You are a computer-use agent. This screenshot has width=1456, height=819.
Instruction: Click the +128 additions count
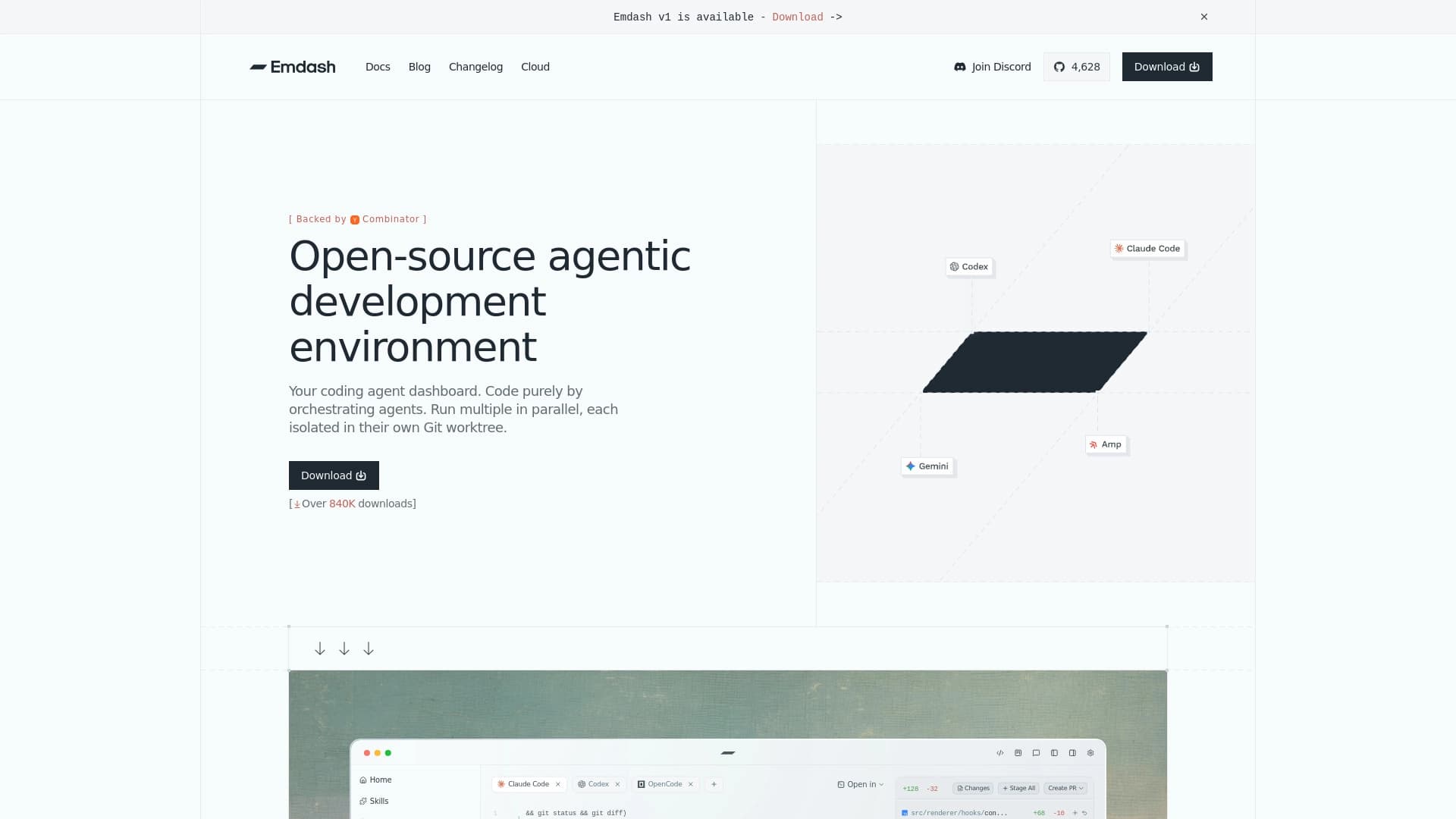click(910, 789)
